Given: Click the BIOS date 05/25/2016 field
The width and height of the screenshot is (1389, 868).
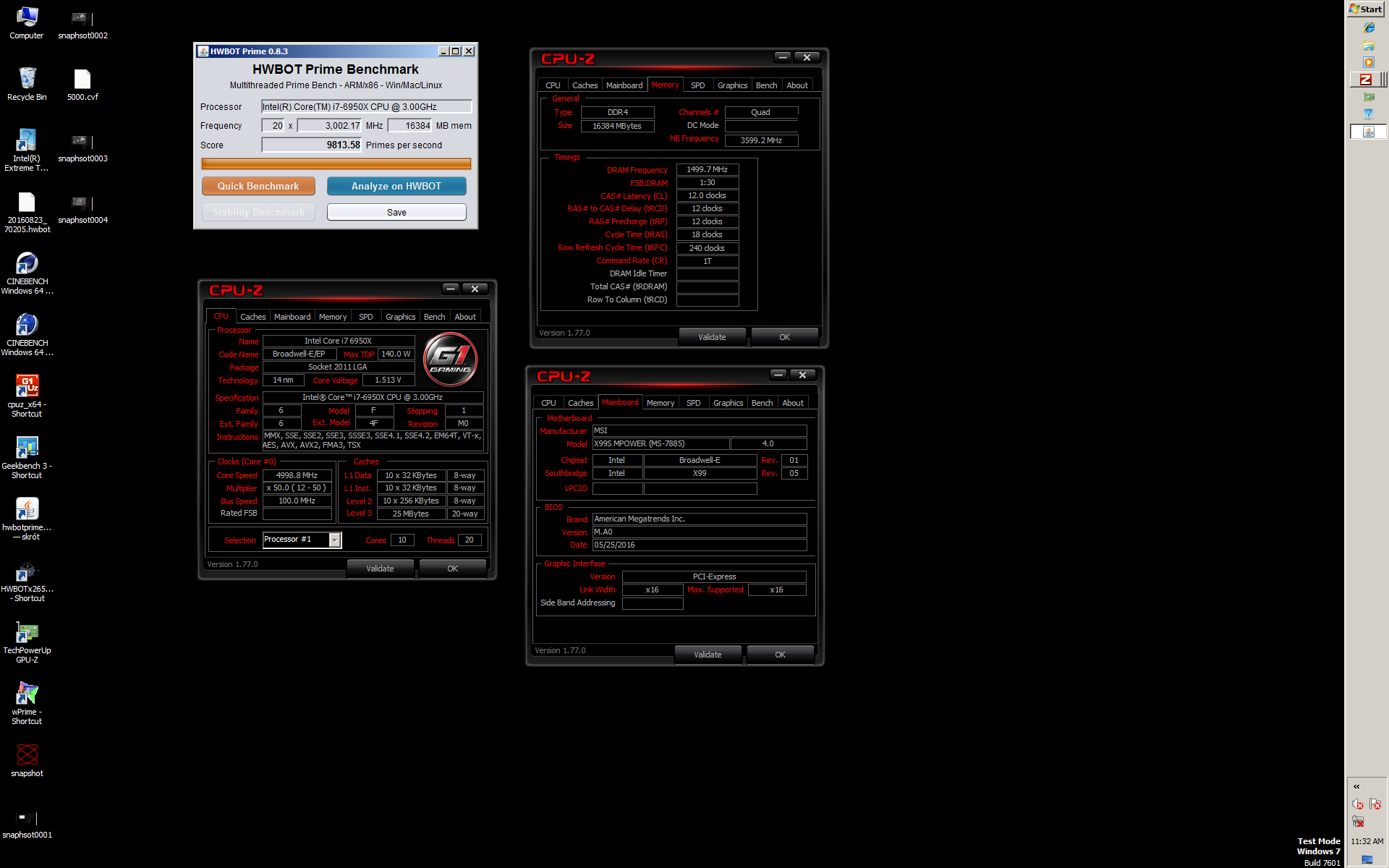Looking at the screenshot, I should pos(699,545).
